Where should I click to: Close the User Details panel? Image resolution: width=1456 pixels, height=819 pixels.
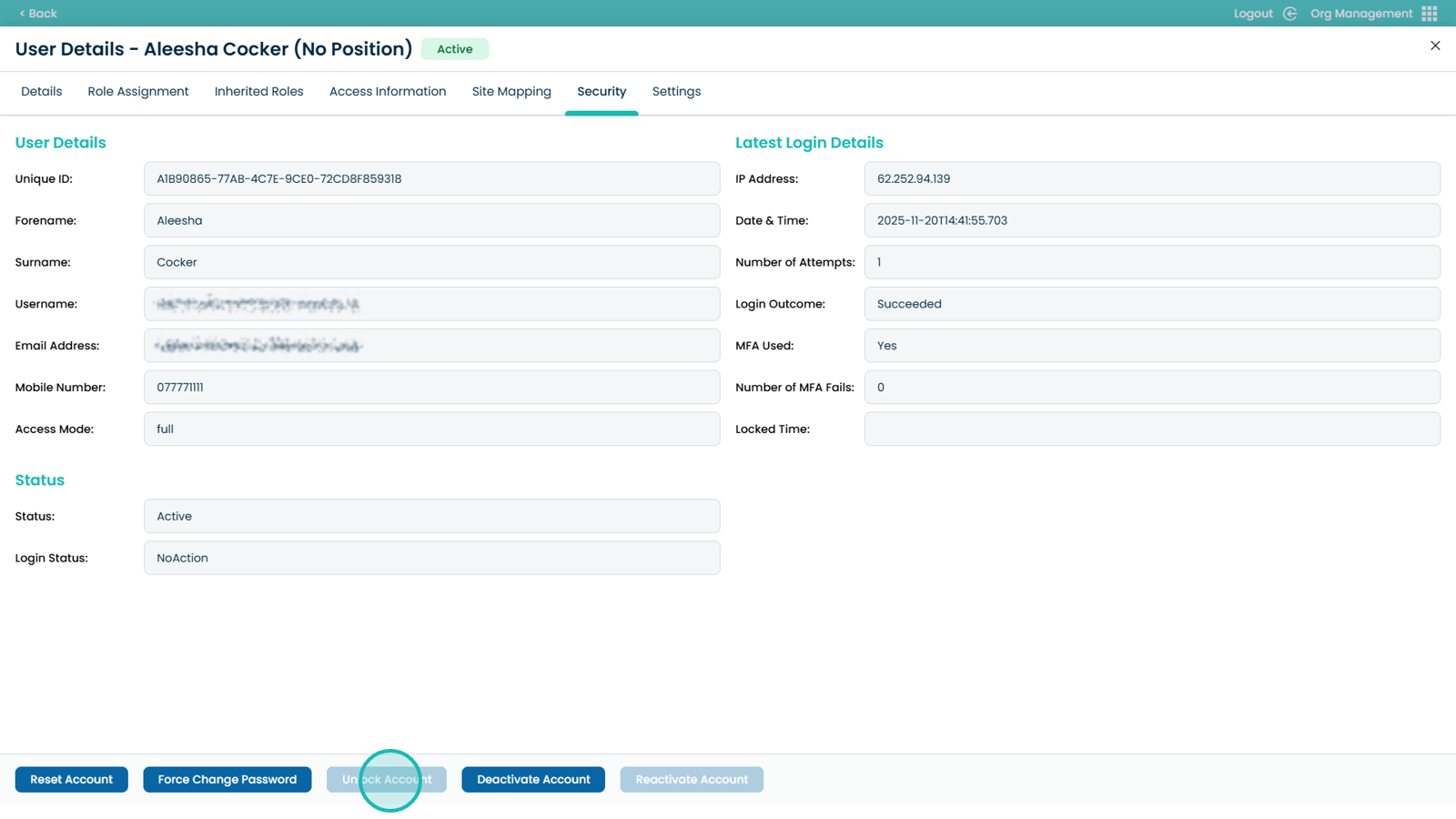[x=1435, y=45]
